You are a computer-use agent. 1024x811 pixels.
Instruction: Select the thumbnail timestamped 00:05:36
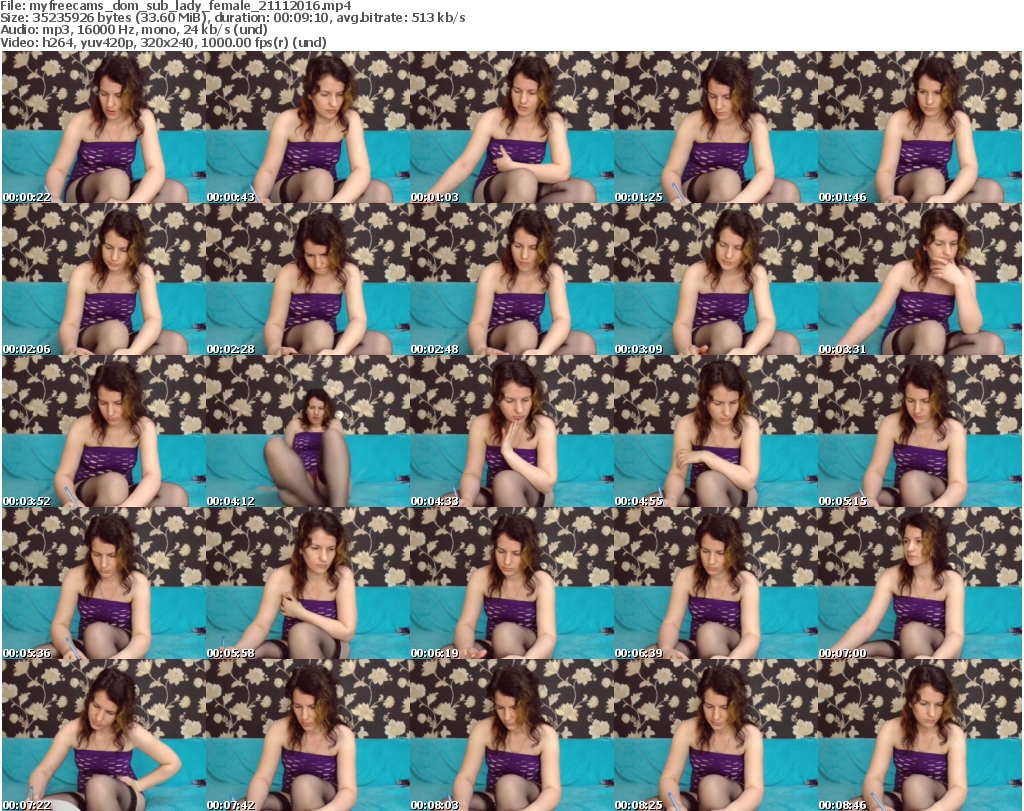coord(104,583)
